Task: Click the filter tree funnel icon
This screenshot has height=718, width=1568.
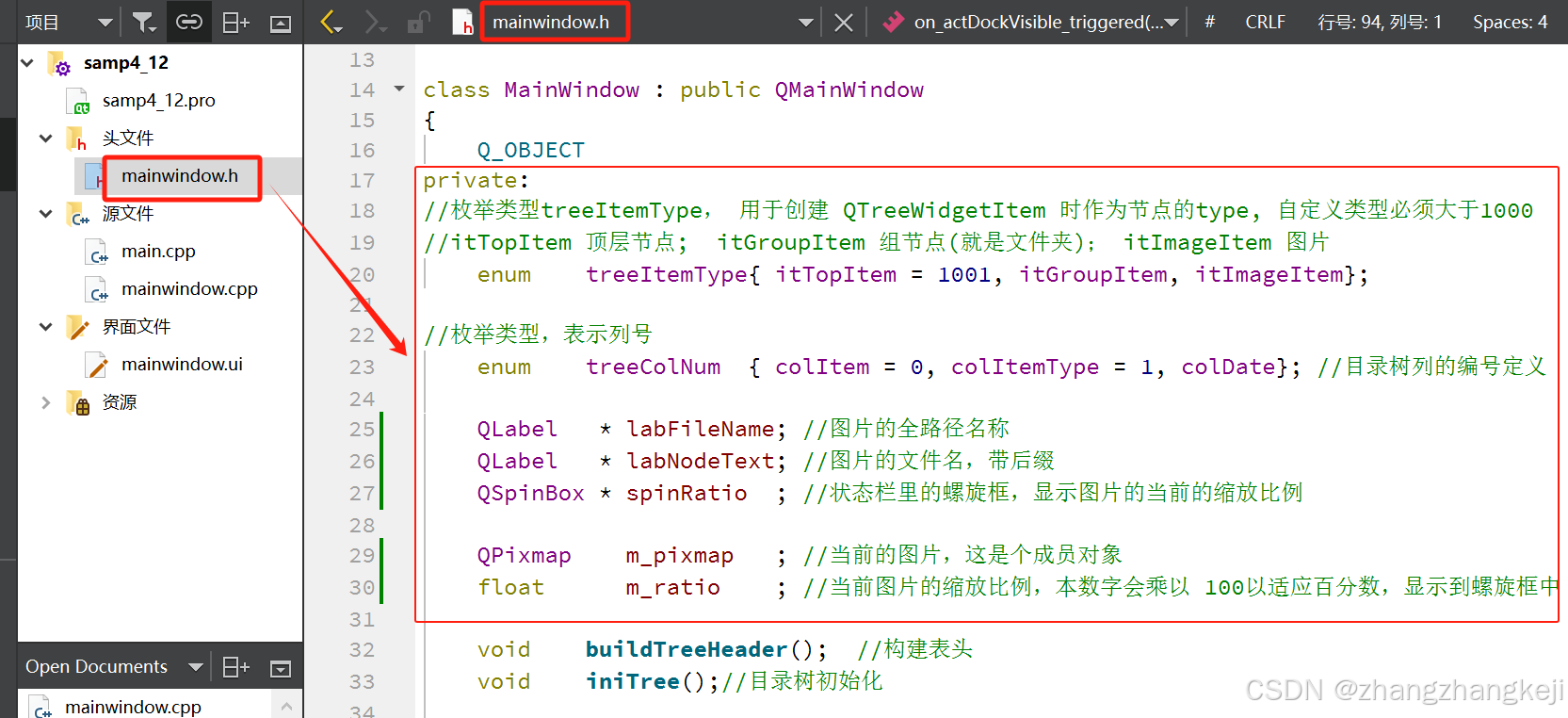Action: pyautogui.click(x=143, y=22)
